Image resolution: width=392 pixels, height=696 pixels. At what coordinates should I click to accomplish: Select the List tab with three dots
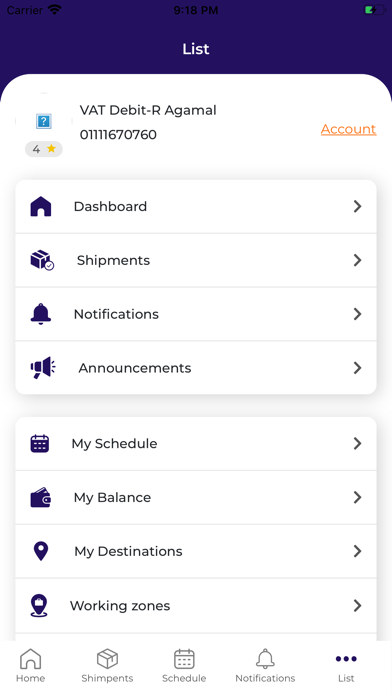click(x=346, y=665)
